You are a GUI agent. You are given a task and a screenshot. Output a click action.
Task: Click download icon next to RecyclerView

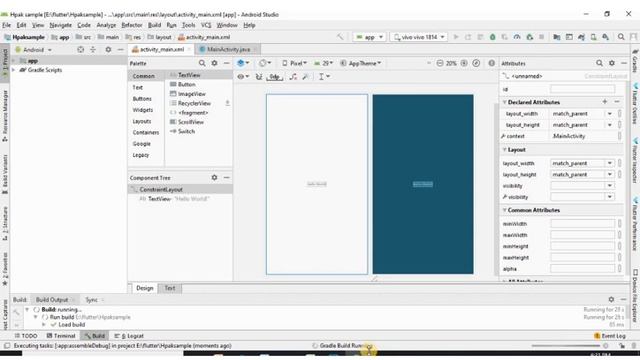click(x=227, y=103)
